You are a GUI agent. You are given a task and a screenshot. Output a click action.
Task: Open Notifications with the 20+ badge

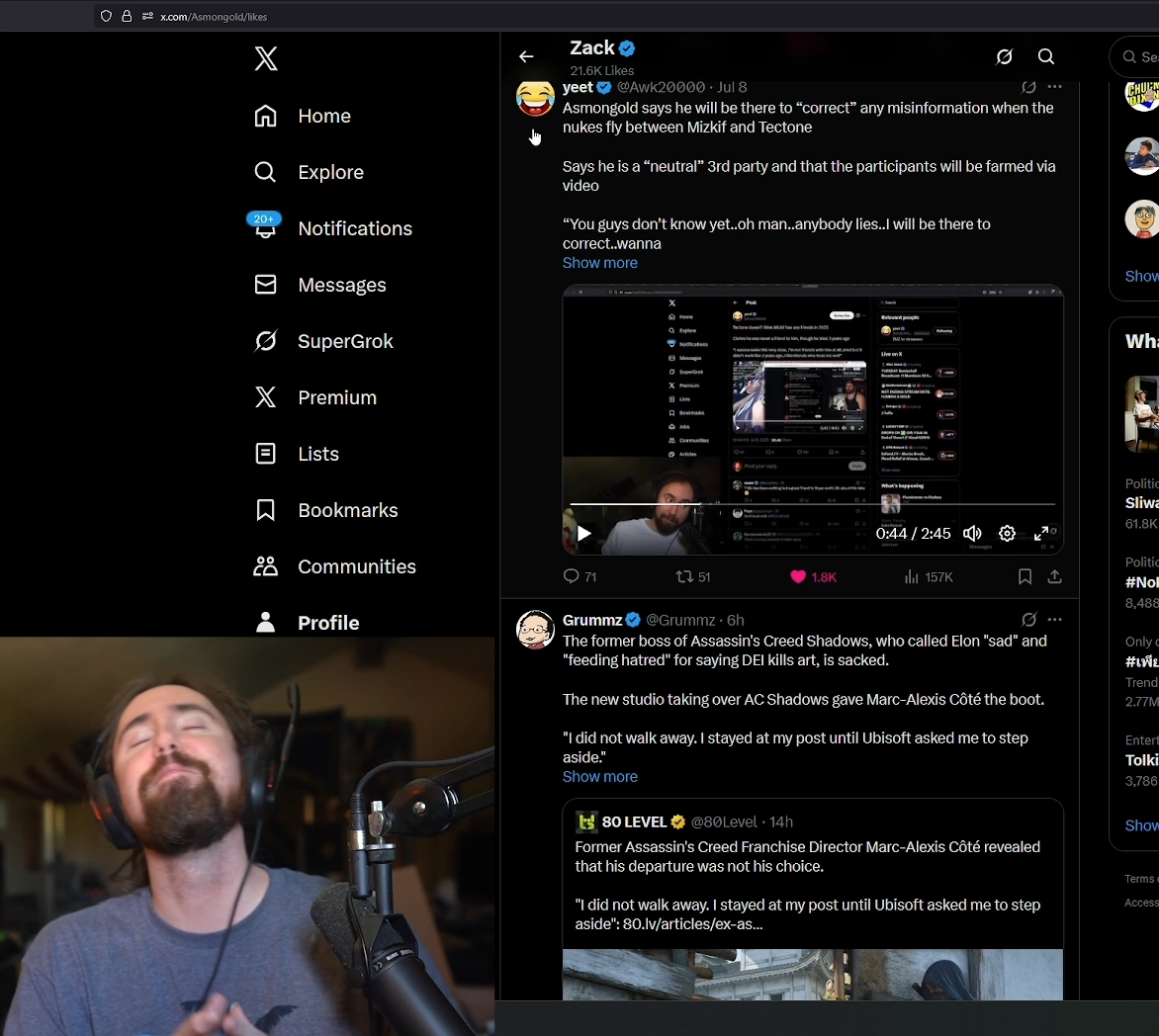coord(329,227)
